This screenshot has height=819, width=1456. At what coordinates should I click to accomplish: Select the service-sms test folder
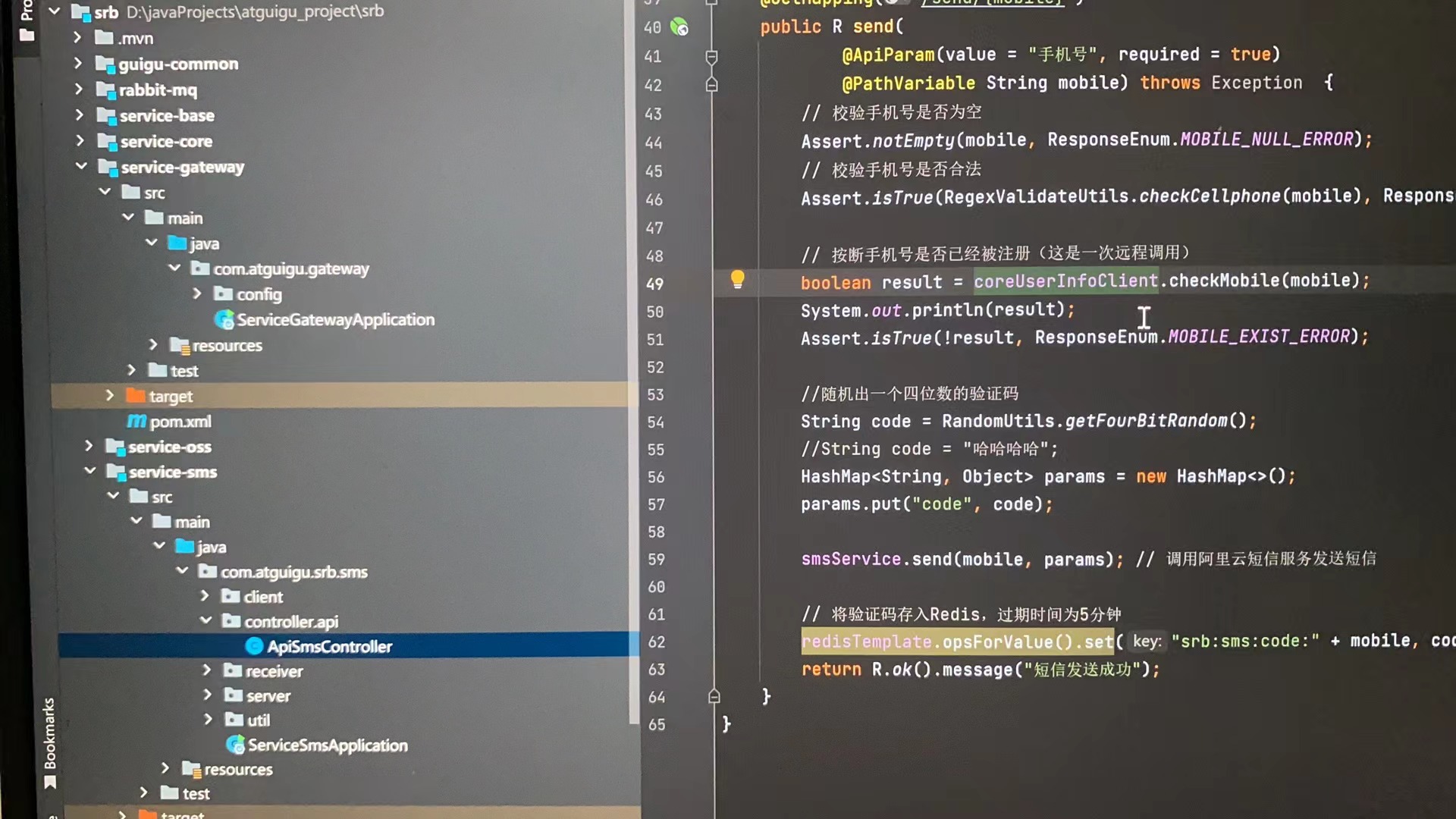click(x=185, y=794)
